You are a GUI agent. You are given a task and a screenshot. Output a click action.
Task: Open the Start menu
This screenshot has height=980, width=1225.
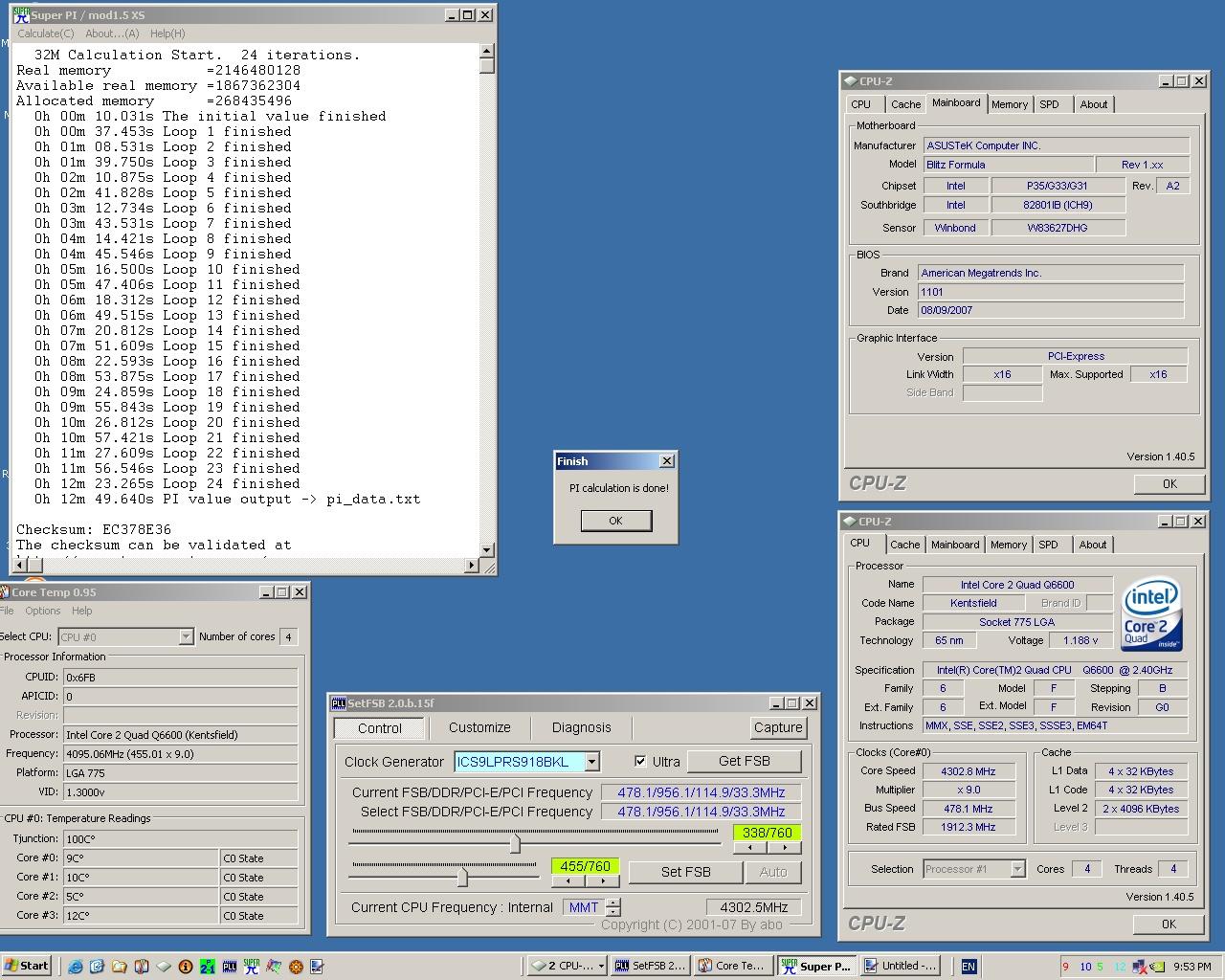click(27, 966)
